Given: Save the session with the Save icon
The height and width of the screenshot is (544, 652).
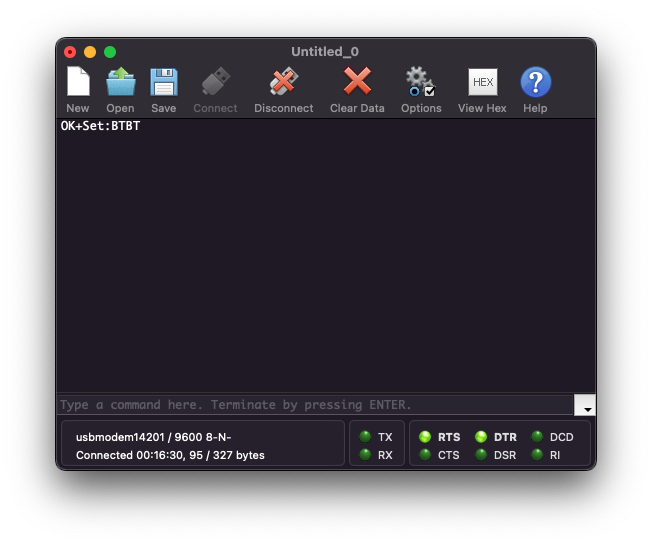Looking at the screenshot, I should click(x=164, y=82).
